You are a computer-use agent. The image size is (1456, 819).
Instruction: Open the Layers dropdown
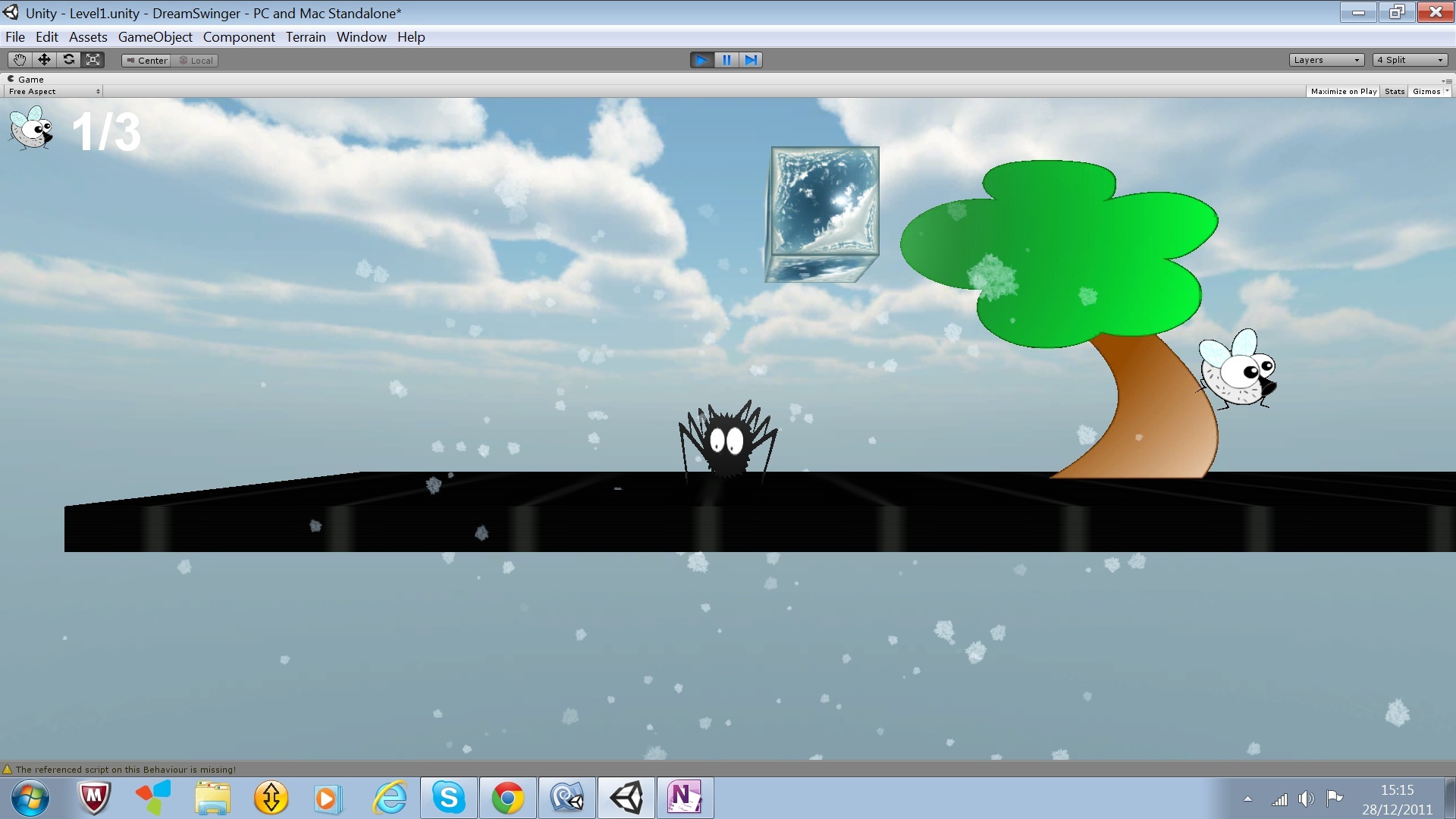pos(1326,60)
